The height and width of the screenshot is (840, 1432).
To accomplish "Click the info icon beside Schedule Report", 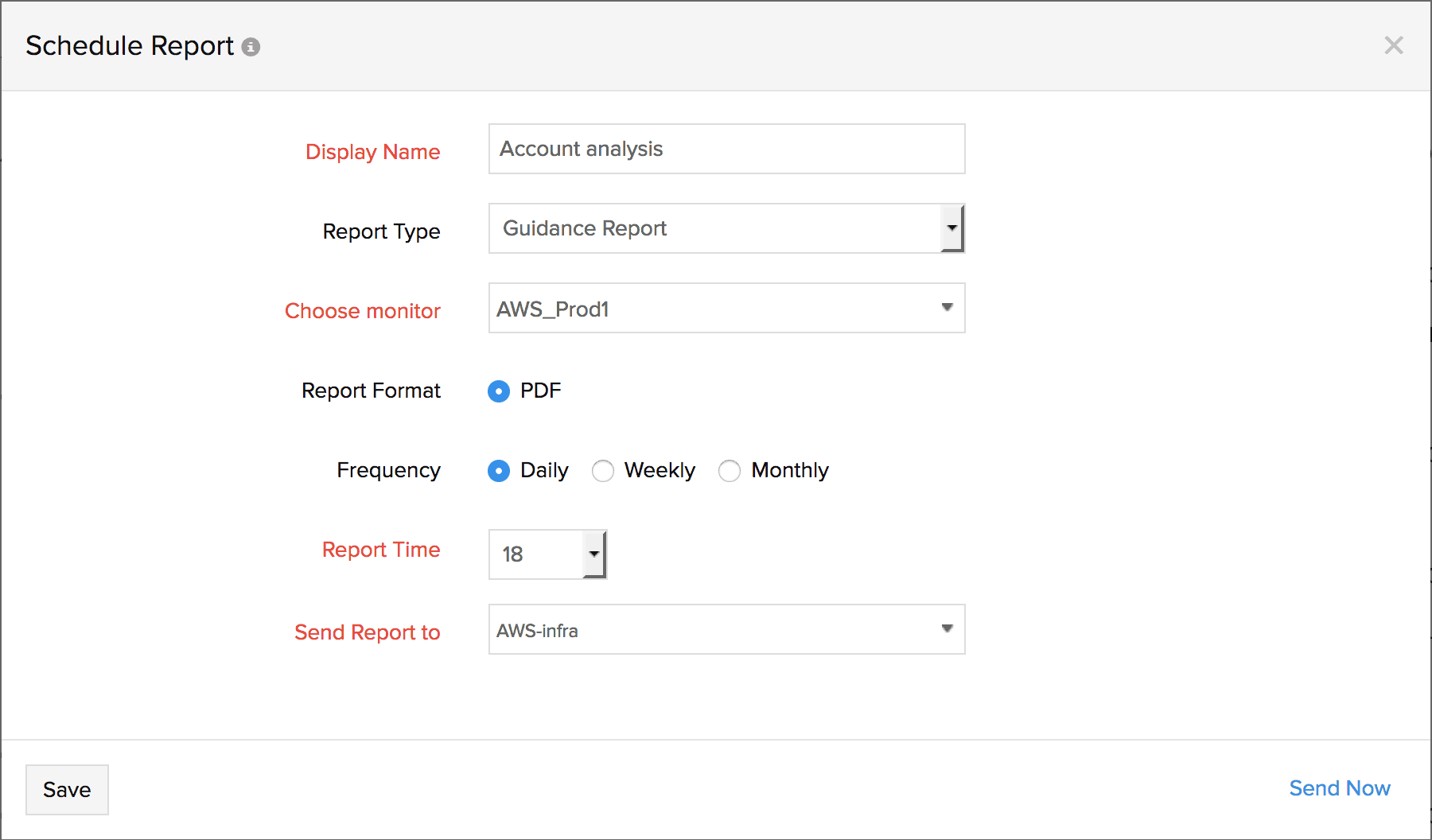I will tap(251, 47).
